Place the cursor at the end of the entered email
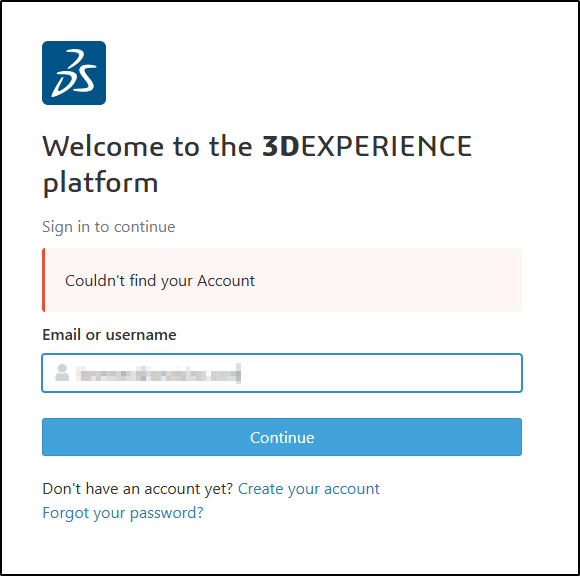 [240, 373]
